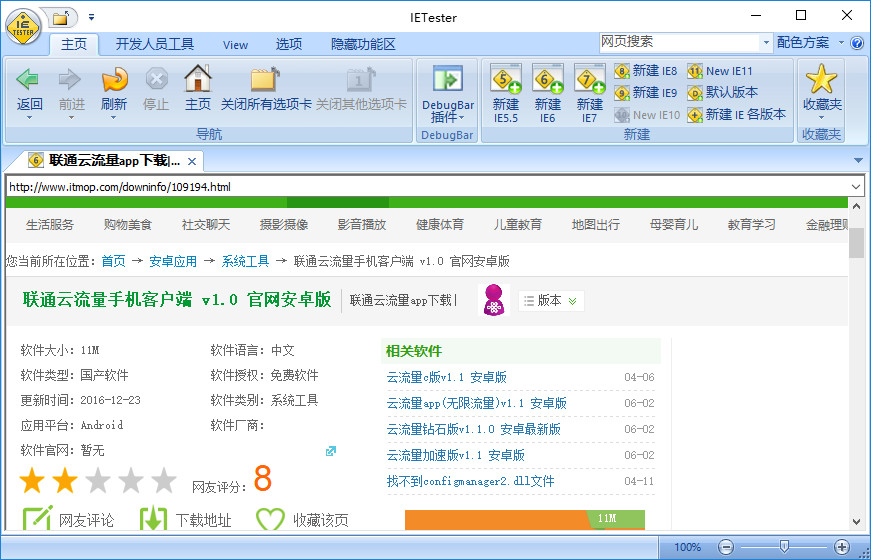The image size is (871, 560).
Task: Open 云流量钻石版v1.1.0 安卓最新版 link
Action: click(x=474, y=429)
